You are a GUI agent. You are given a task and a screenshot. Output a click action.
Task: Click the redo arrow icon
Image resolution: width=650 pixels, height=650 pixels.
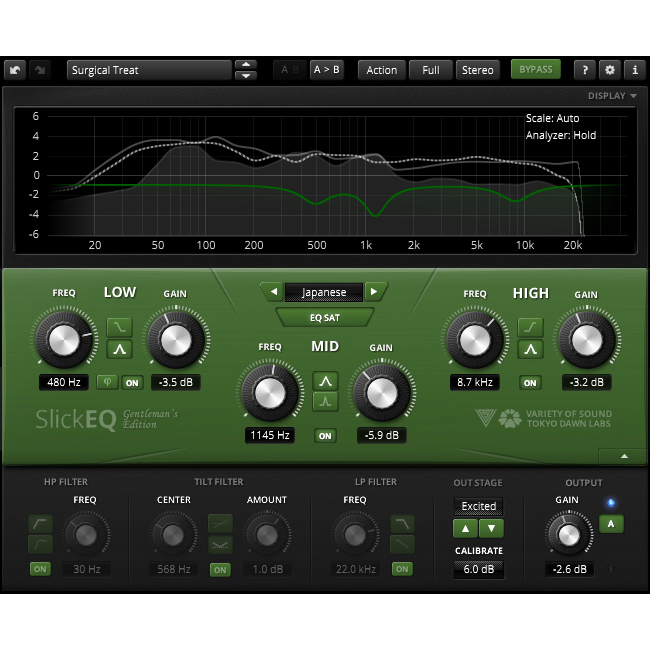point(40,70)
